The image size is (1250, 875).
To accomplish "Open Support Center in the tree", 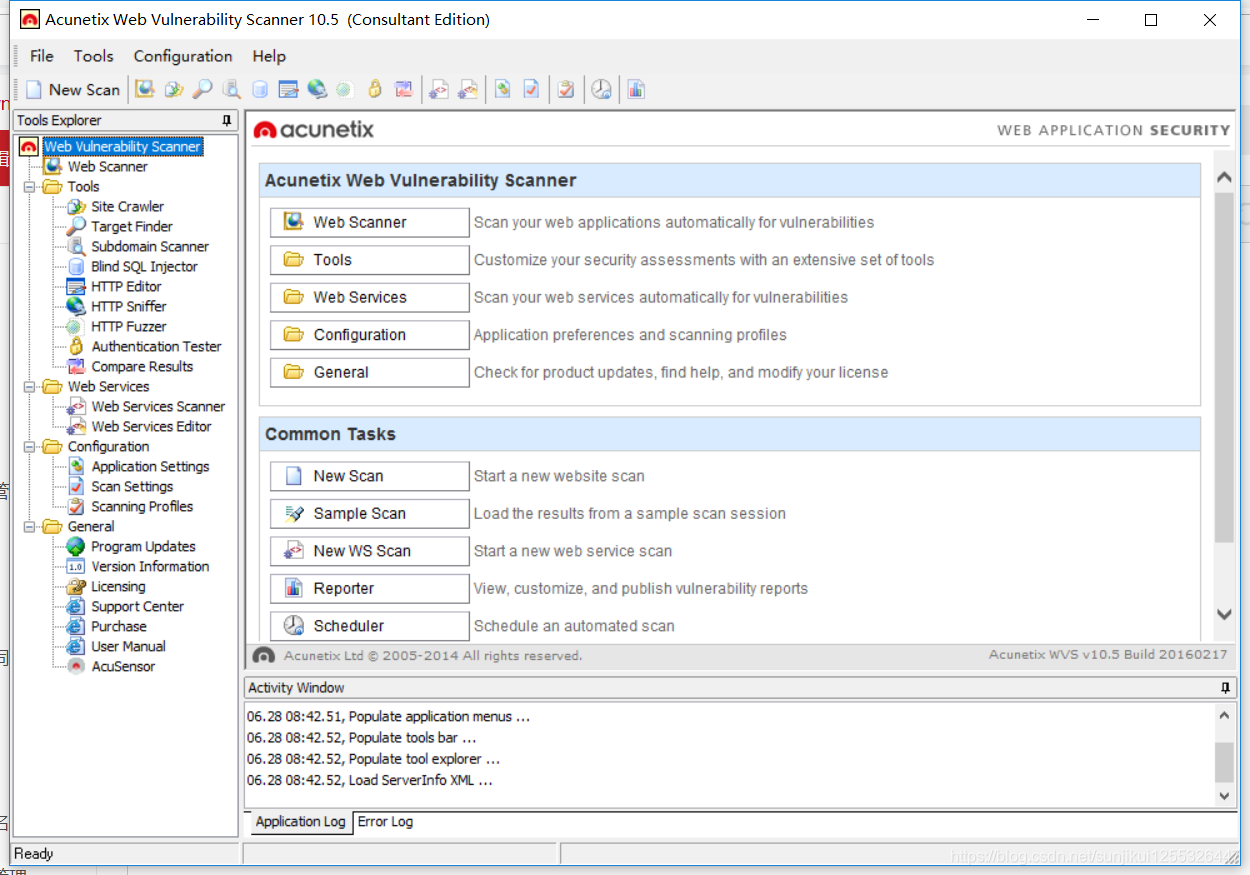I will point(137,607).
